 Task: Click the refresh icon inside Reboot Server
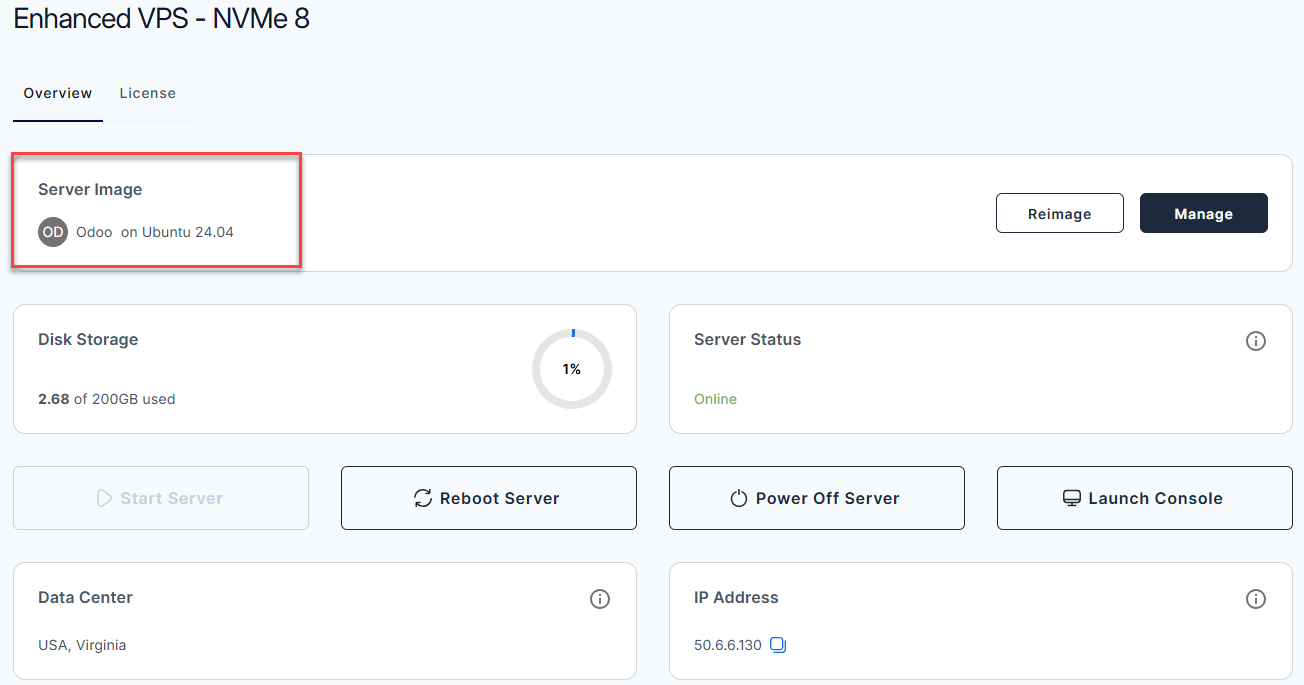point(422,497)
